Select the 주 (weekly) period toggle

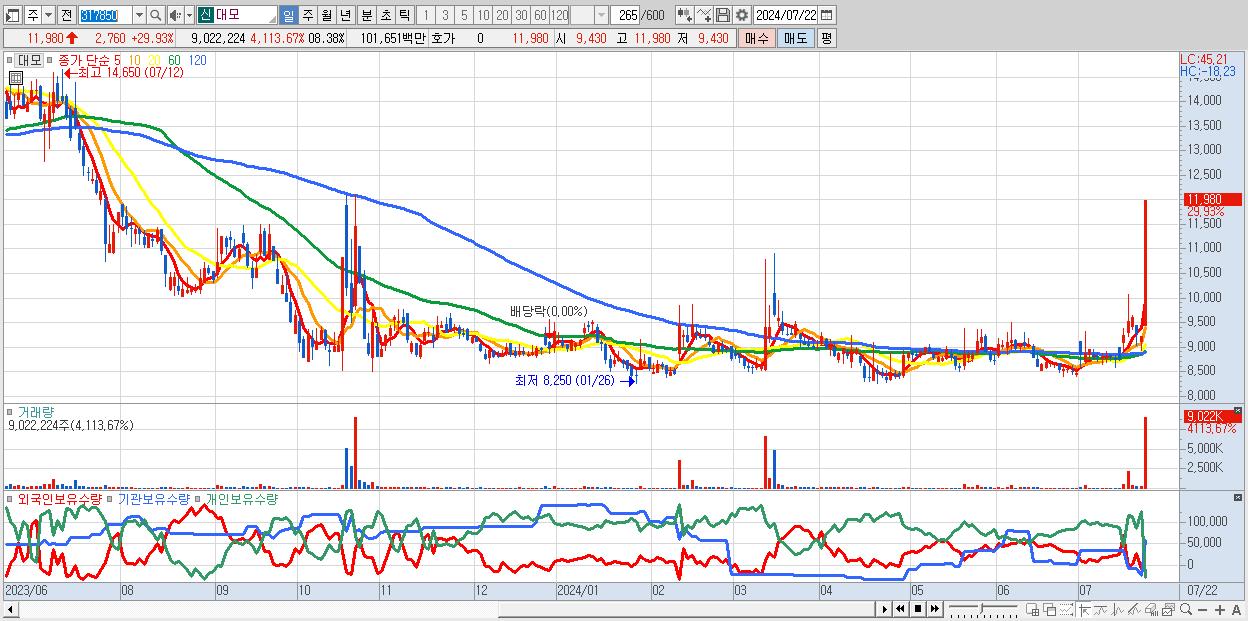[x=307, y=15]
